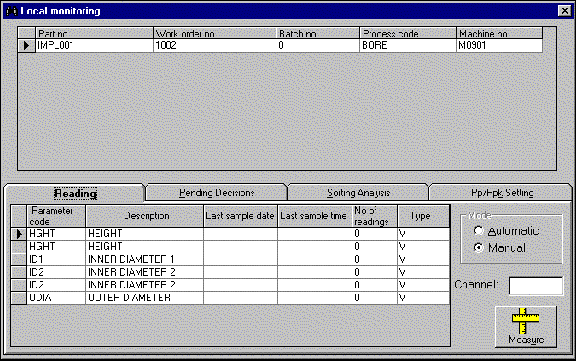This screenshot has width=576, height=361.
Task: Select the ID1 parameter code cell
Action: point(56,259)
